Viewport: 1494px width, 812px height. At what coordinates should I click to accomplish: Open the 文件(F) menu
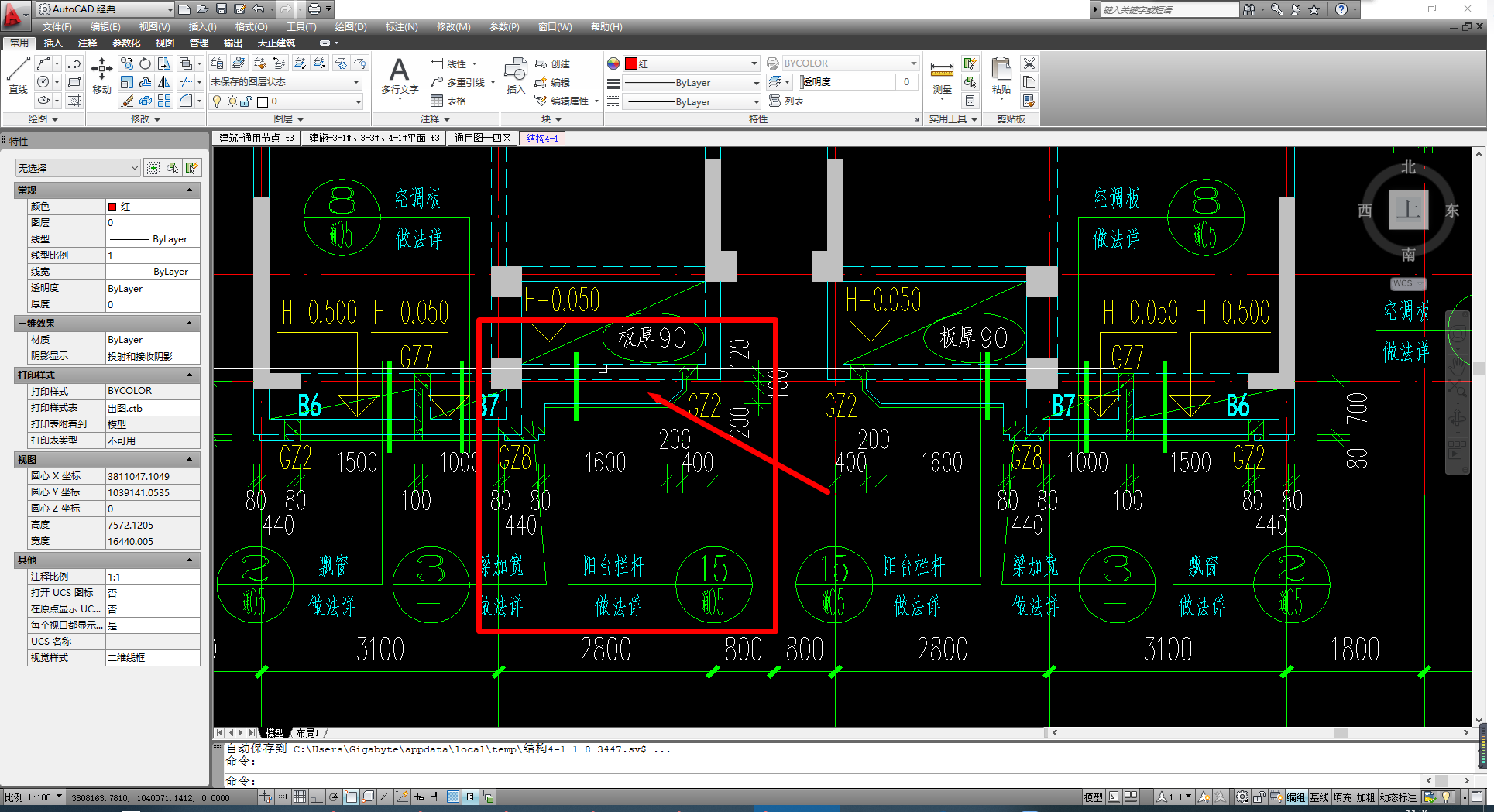[57, 27]
